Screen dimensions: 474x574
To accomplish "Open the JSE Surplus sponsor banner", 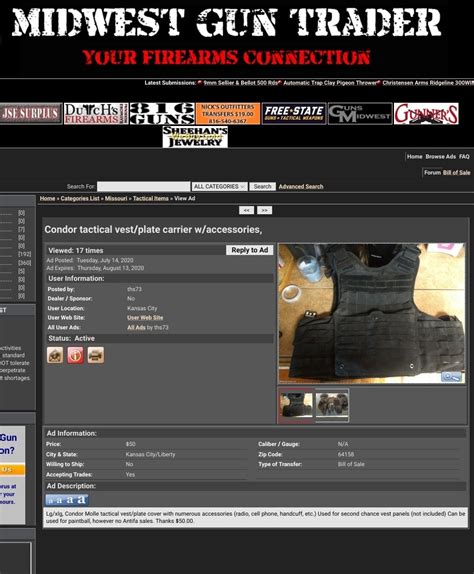I will coord(31,113).
